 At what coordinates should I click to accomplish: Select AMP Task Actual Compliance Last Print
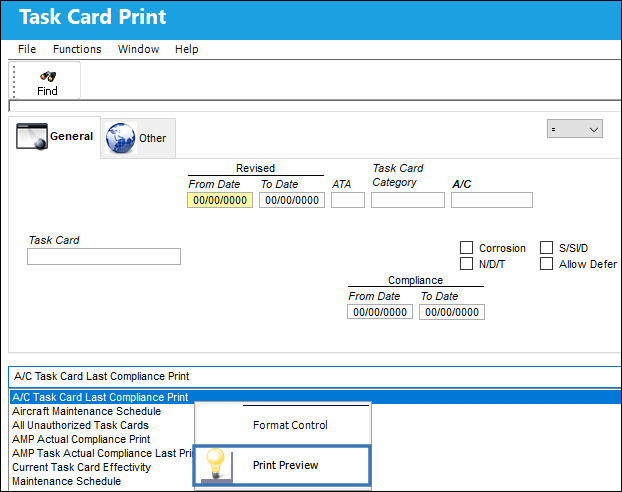(103, 453)
